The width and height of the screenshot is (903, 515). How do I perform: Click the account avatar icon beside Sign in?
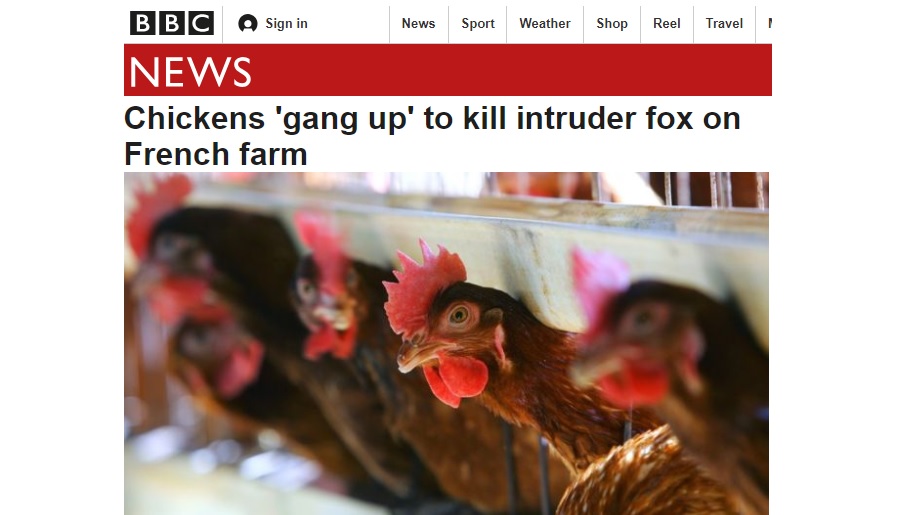(x=248, y=24)
